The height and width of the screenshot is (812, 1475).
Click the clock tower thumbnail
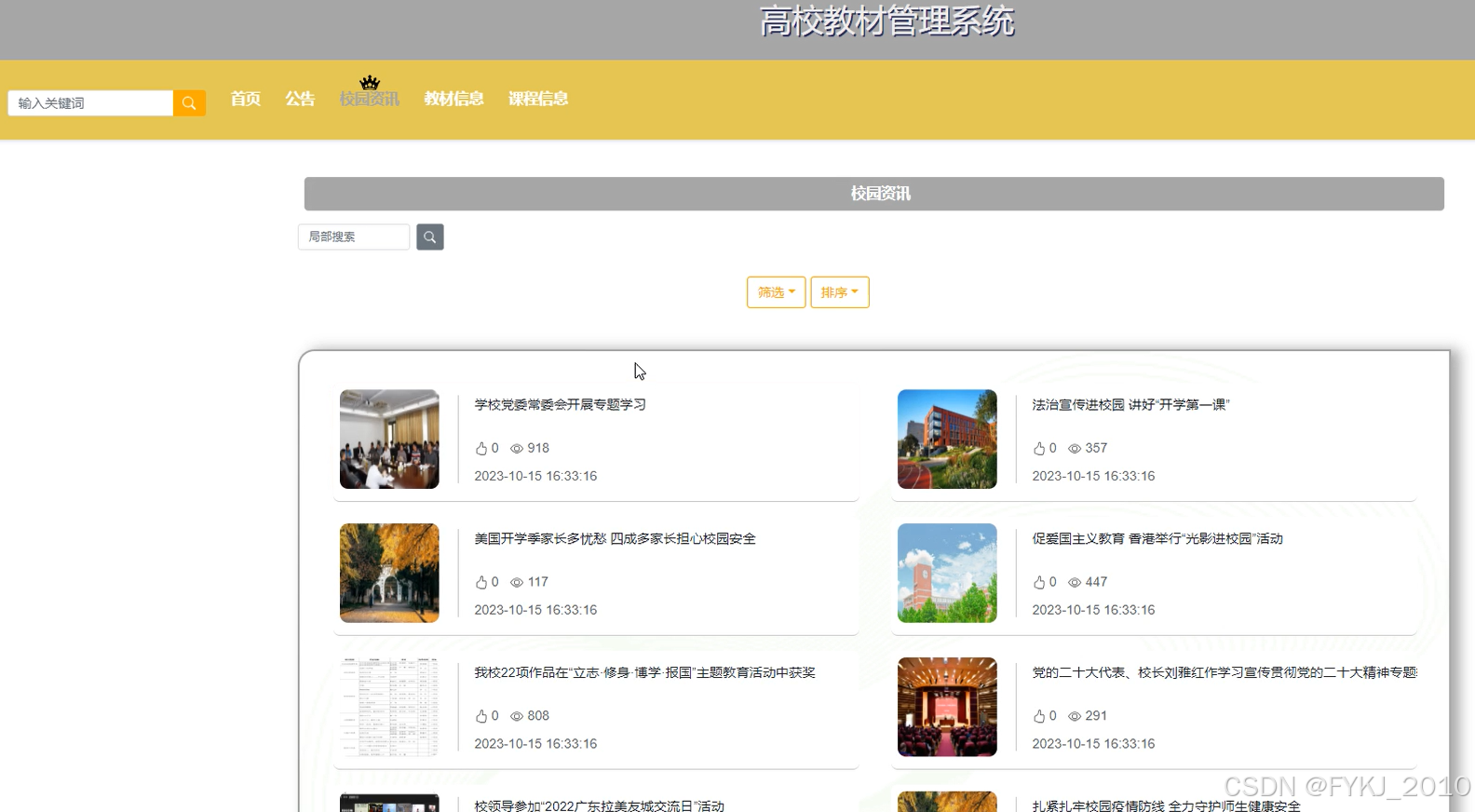[947, 574]
